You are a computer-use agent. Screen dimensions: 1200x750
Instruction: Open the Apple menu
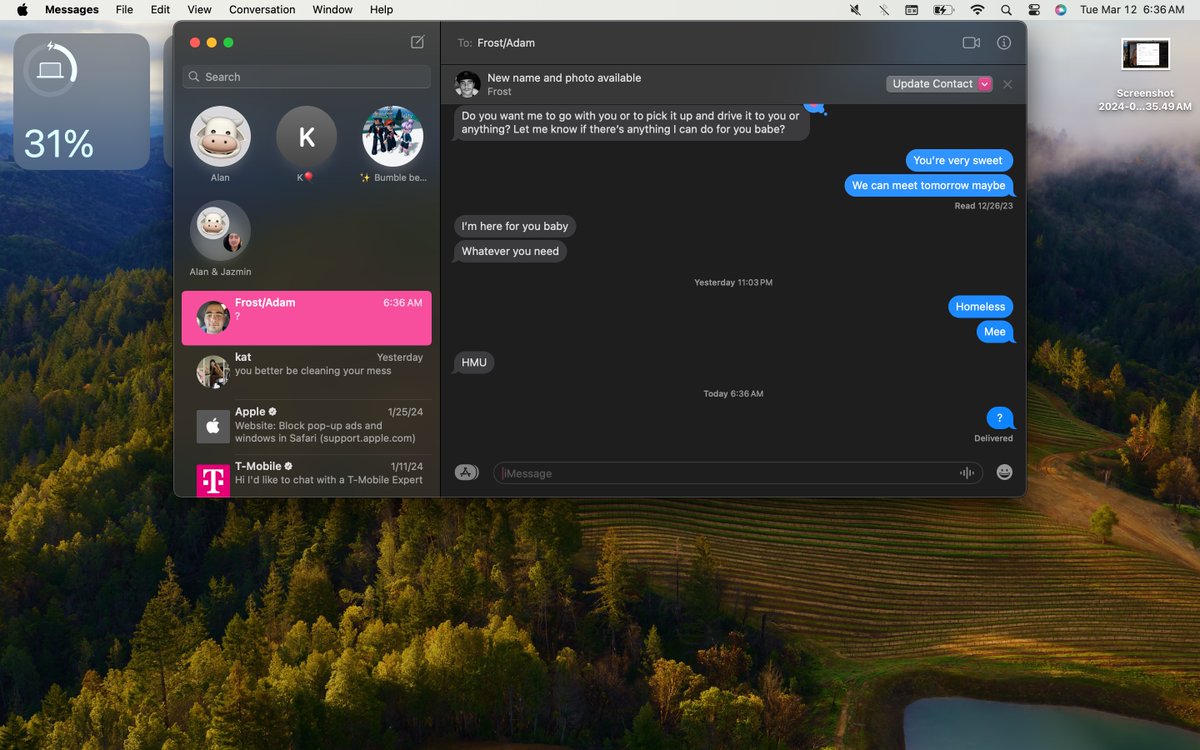pyautogui.click(x=22, y=10)
